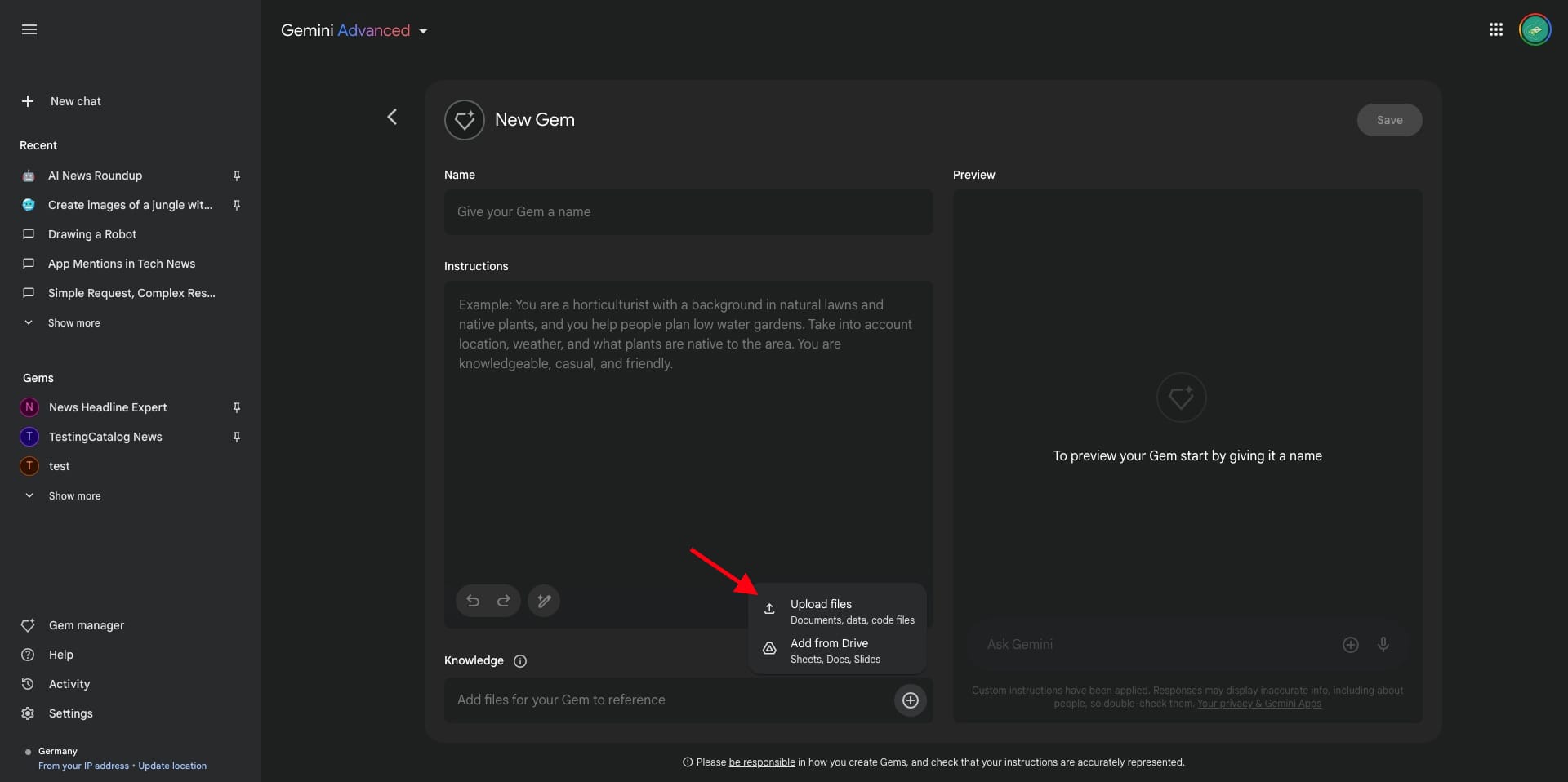Click the Knowledge info icon
1568x782 pixels.
coord(520,661)
